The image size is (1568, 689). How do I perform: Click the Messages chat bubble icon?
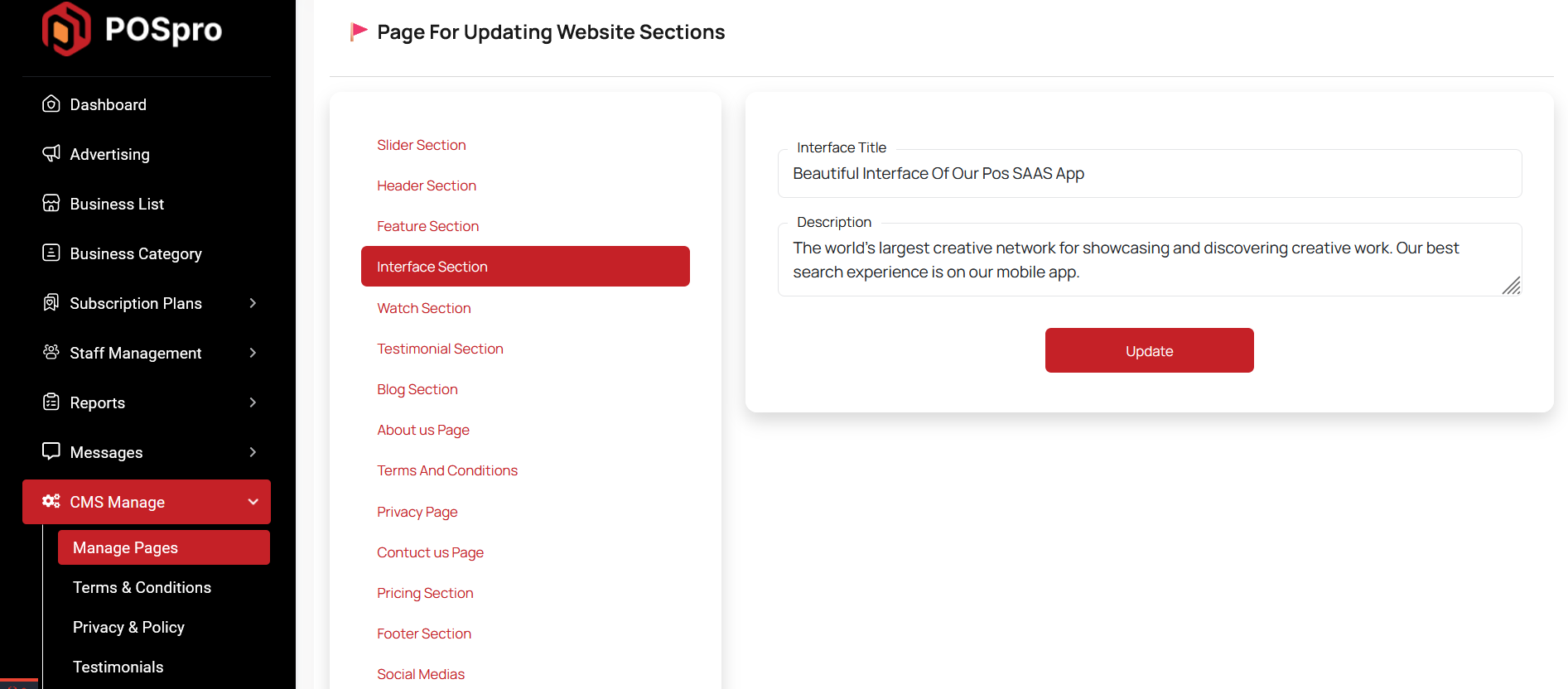click(x=51, y=451)
